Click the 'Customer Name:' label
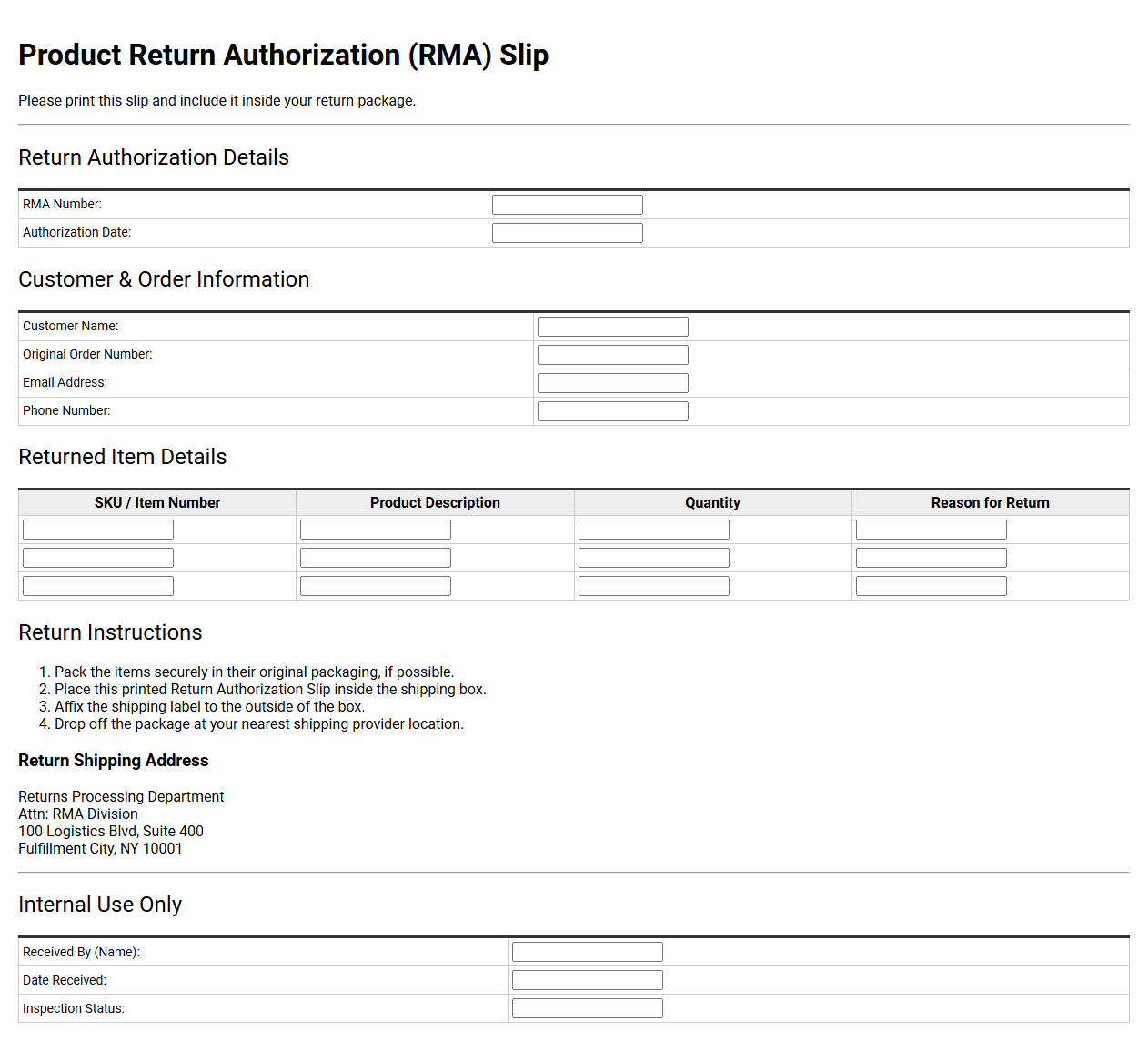Image resolution: width=1148 pixels, height=1041 pixels. pos(71,327)
